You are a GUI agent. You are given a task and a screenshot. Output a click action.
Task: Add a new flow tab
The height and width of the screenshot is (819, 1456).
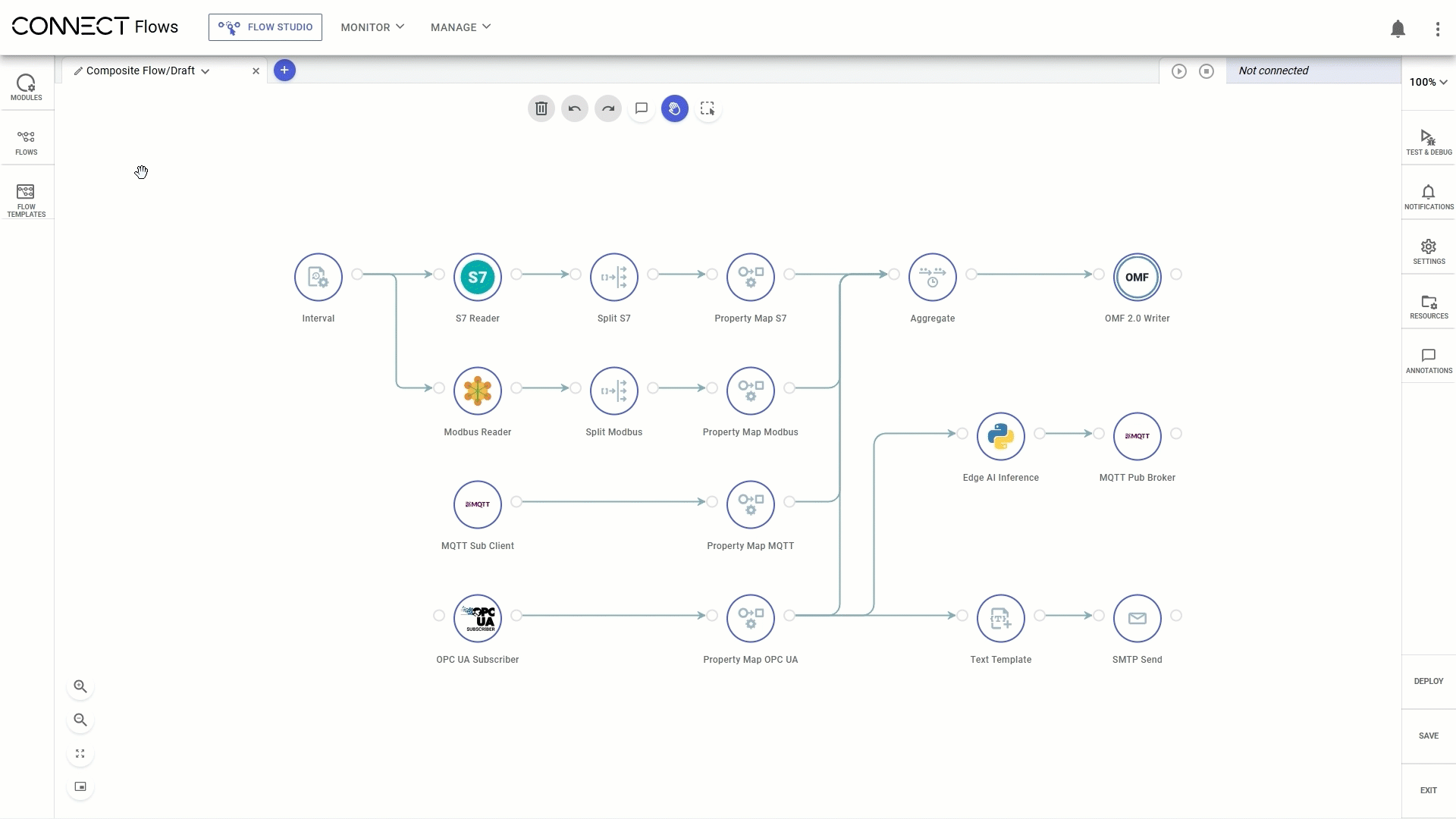(284, 71)
